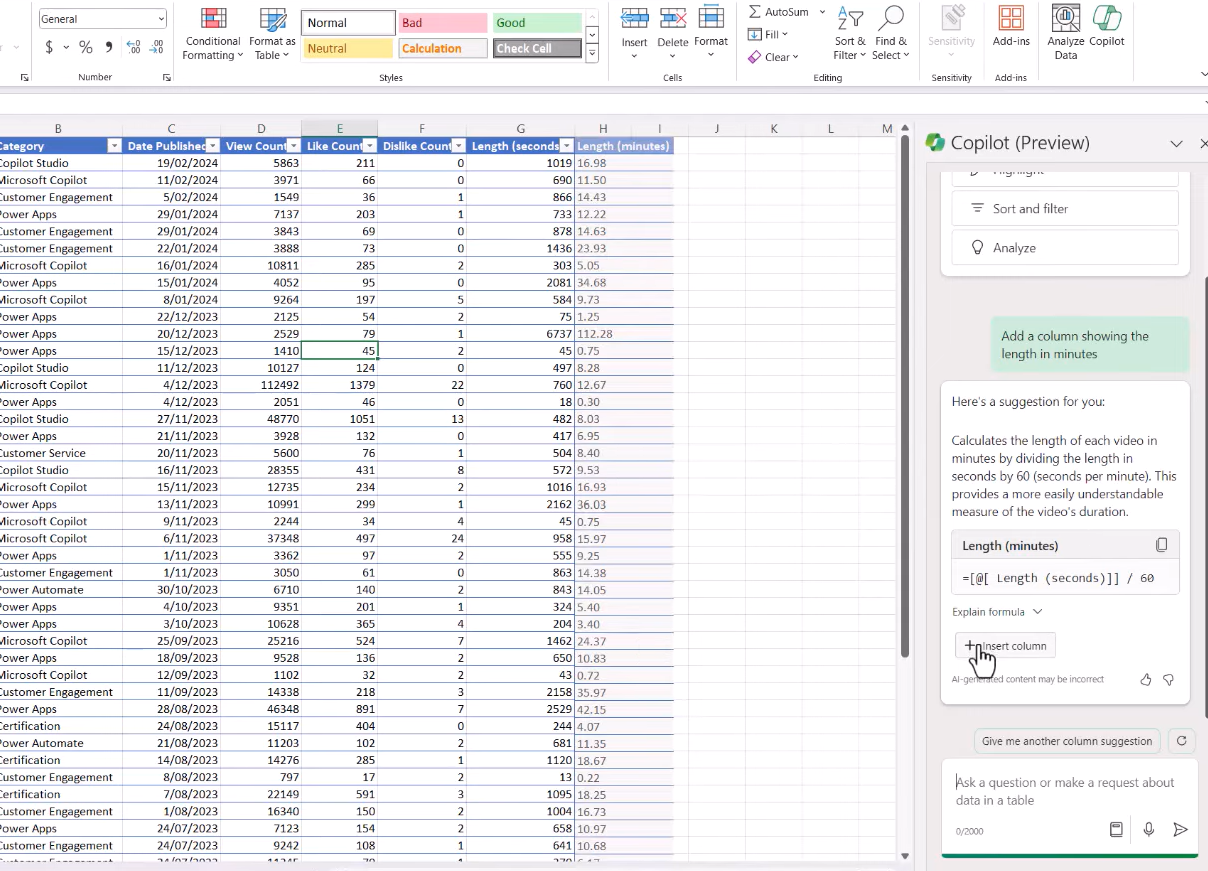The image size is (1208, 871).
Task: Click the Copilot ribbon button
Action: click(x=1107, y=27)
